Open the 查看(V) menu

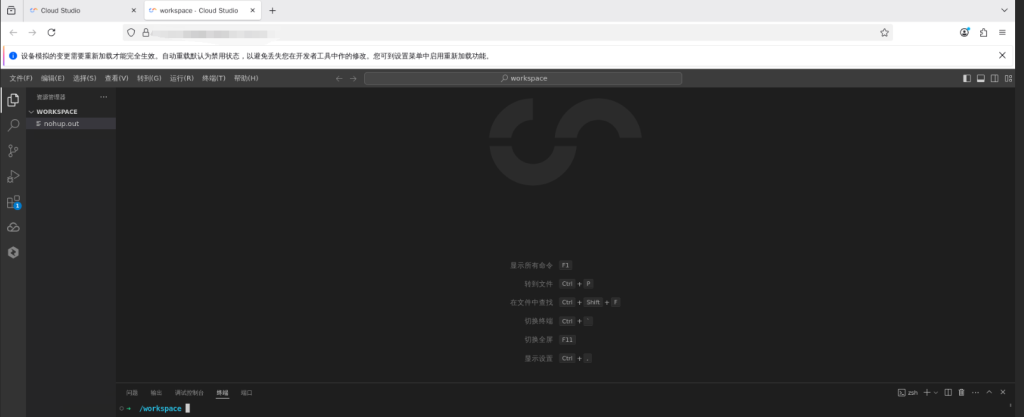[117, 78]
